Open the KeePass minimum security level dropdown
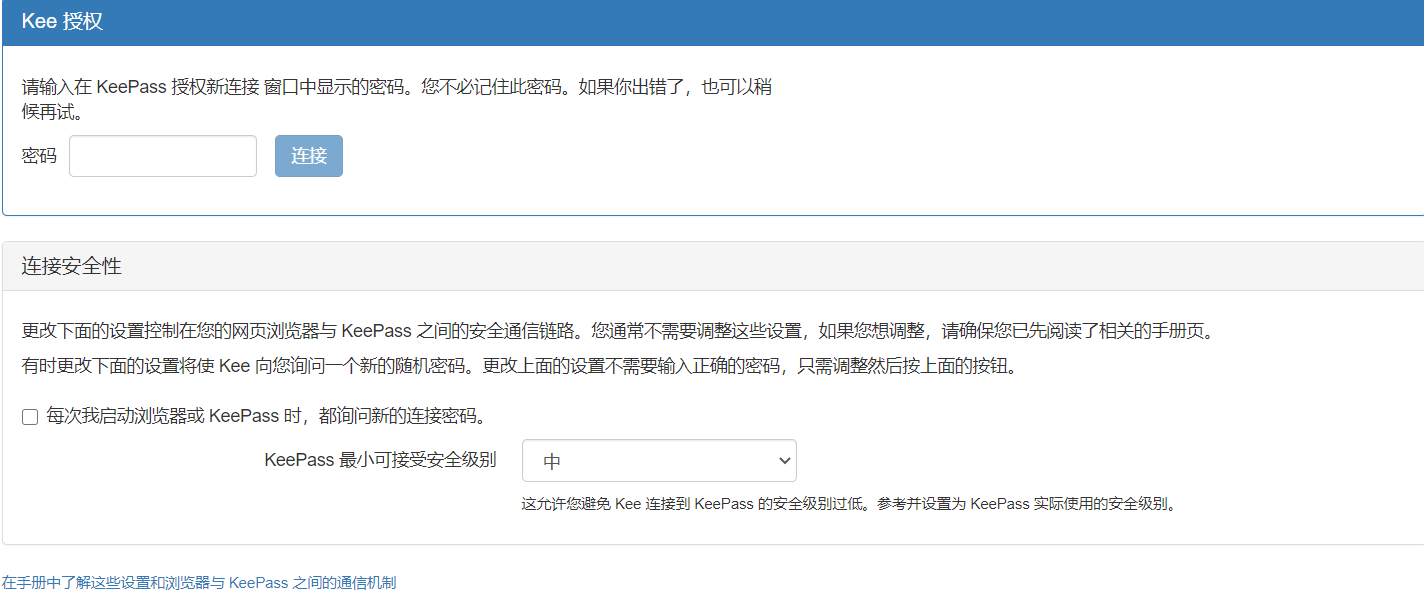The image size is (1424, 598). [x=659, y=461]
